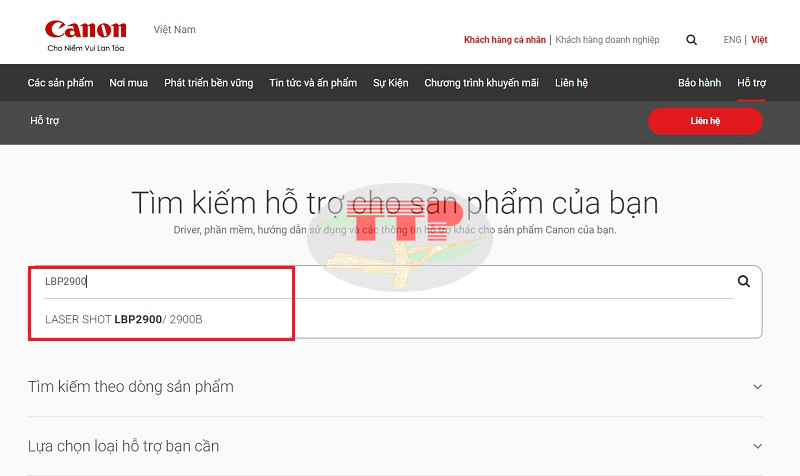Open 'Chương trình khuyến mãi' menu
The image size is (800, 476).
[x=482, y=83]
